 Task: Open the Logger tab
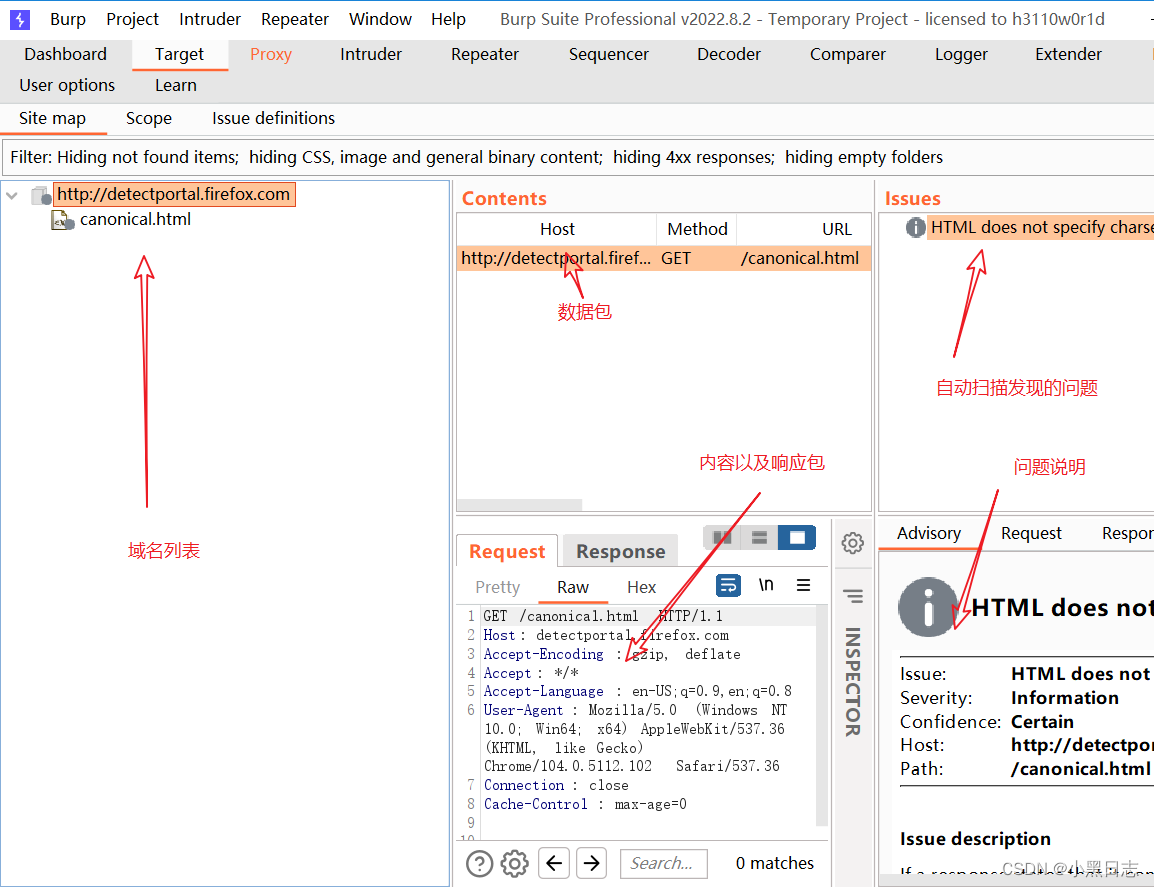coord(961,54)
